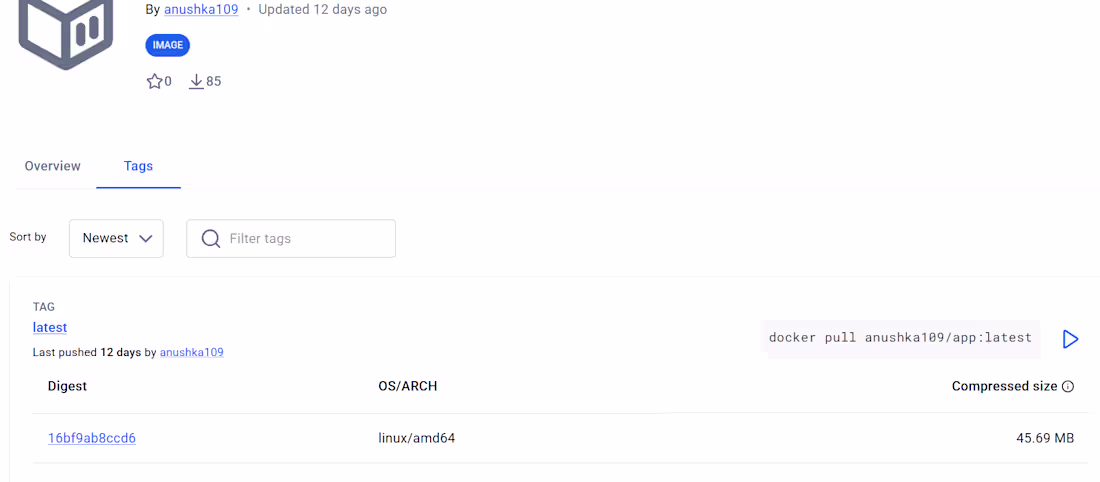Screen dimensions: 1100x482
Task: Open the Newest sort dropdown
Action: point(116,239)
